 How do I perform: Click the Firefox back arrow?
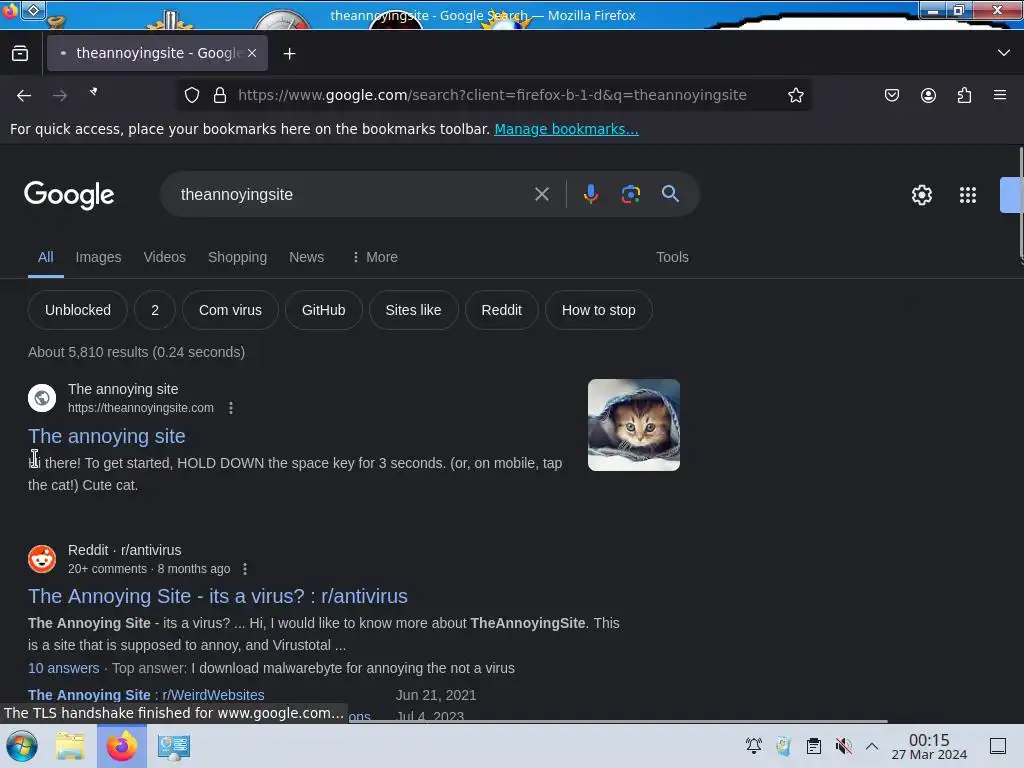[x=24, y=95]
